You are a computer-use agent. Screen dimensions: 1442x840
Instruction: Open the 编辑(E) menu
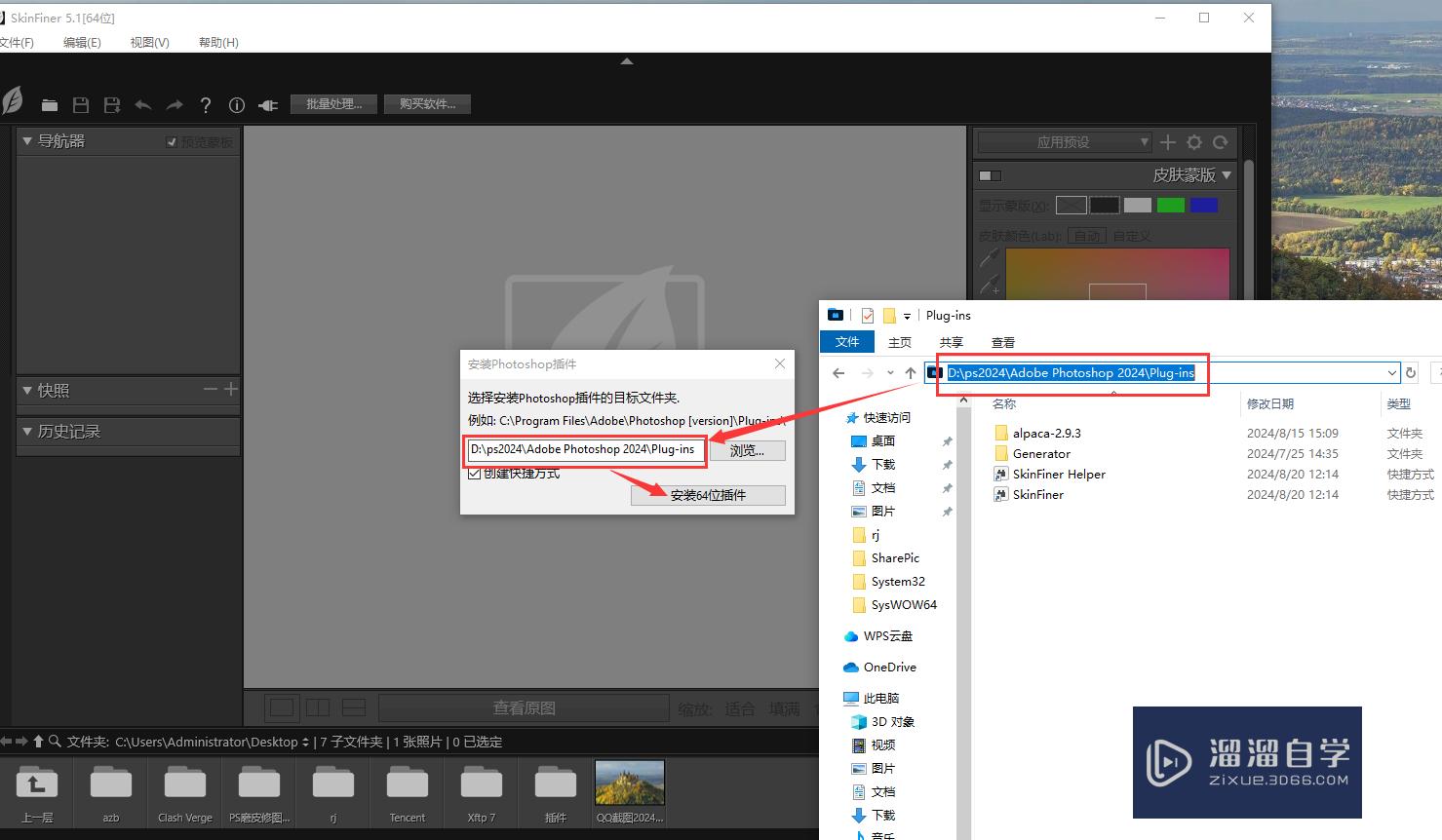coord(82,42)
